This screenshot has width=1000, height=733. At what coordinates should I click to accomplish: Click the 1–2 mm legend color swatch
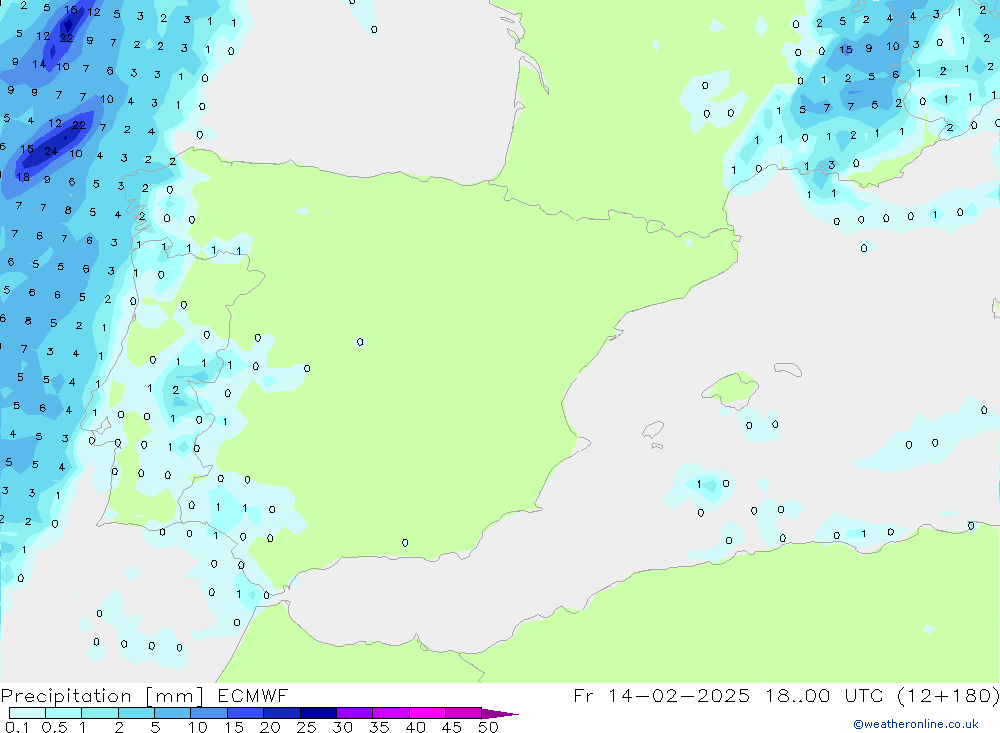pyautogui.click(x=100, y=713)
